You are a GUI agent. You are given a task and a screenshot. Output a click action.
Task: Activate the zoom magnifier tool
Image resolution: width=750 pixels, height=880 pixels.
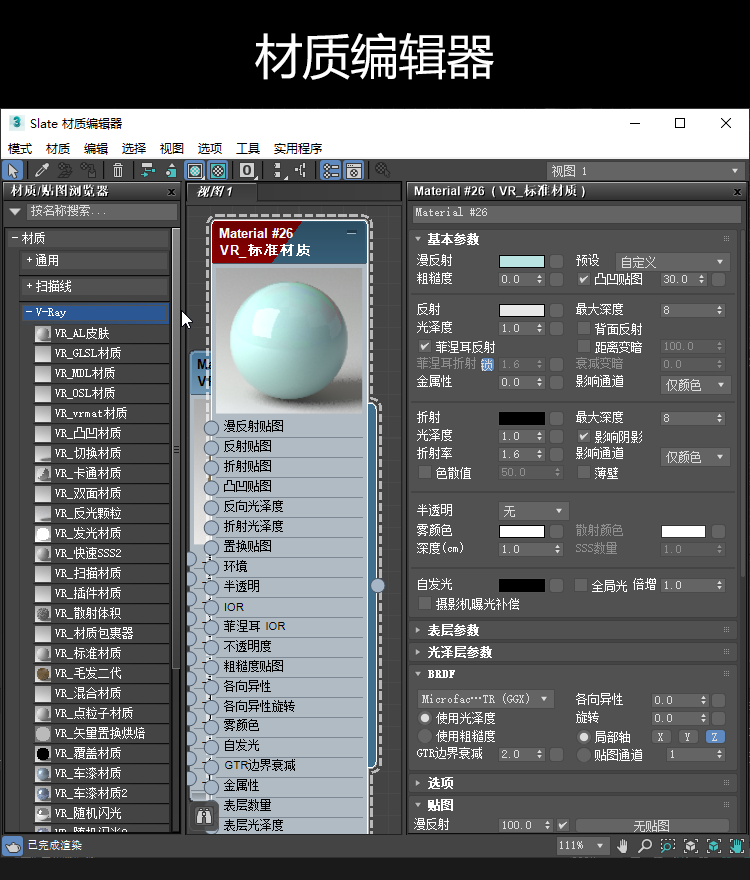click(x=645, y=846)
